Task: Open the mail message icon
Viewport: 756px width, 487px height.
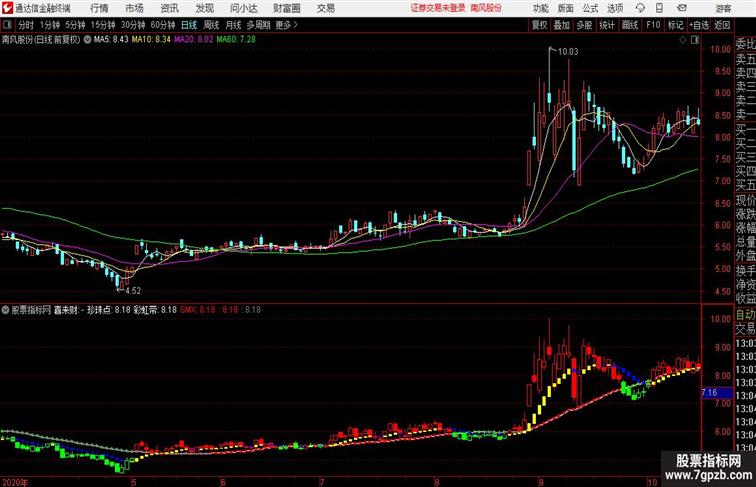Action: 682,8
